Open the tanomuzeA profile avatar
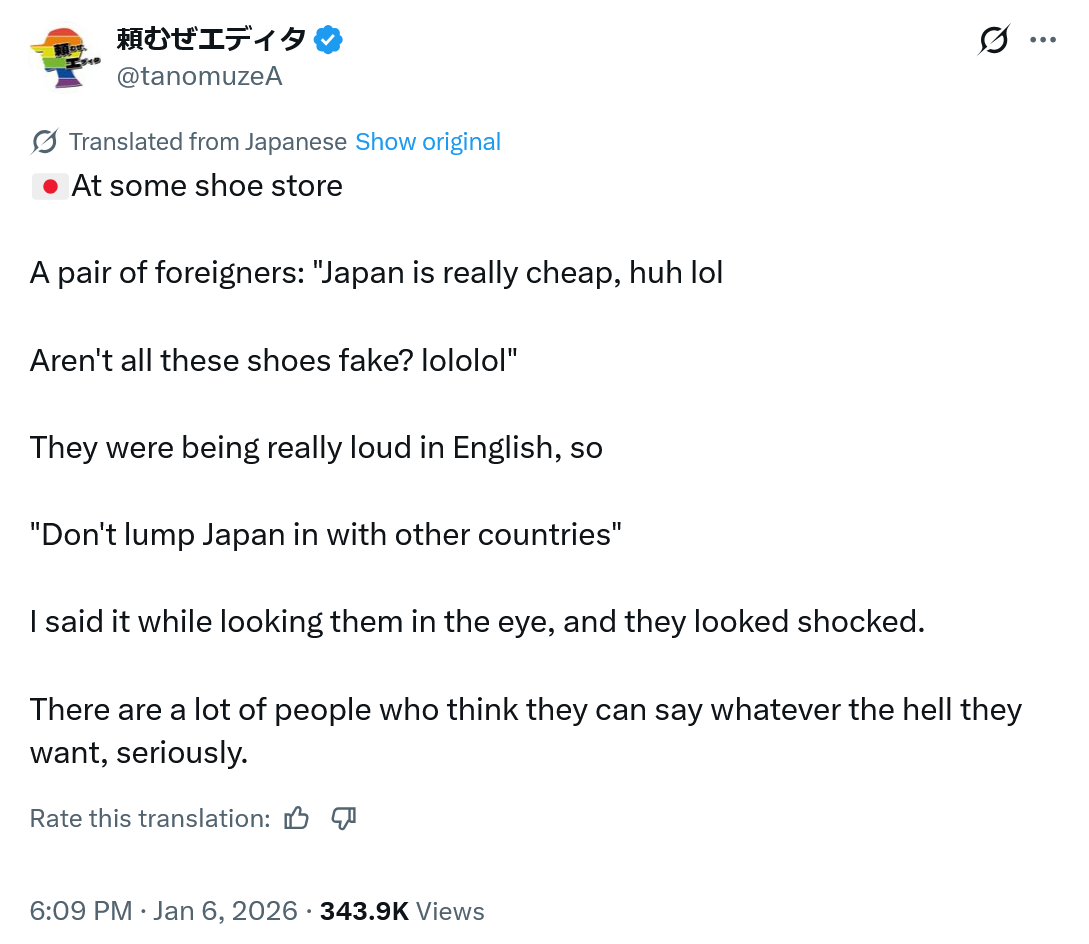Viewport: 1089px width, 944px height. pyautogui.click(x=66, y=58)
